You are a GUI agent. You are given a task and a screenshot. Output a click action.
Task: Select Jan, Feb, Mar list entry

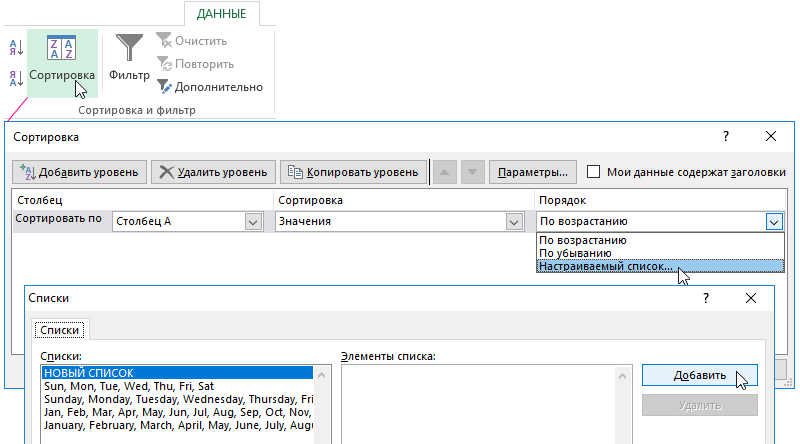(x=178, y=412)
